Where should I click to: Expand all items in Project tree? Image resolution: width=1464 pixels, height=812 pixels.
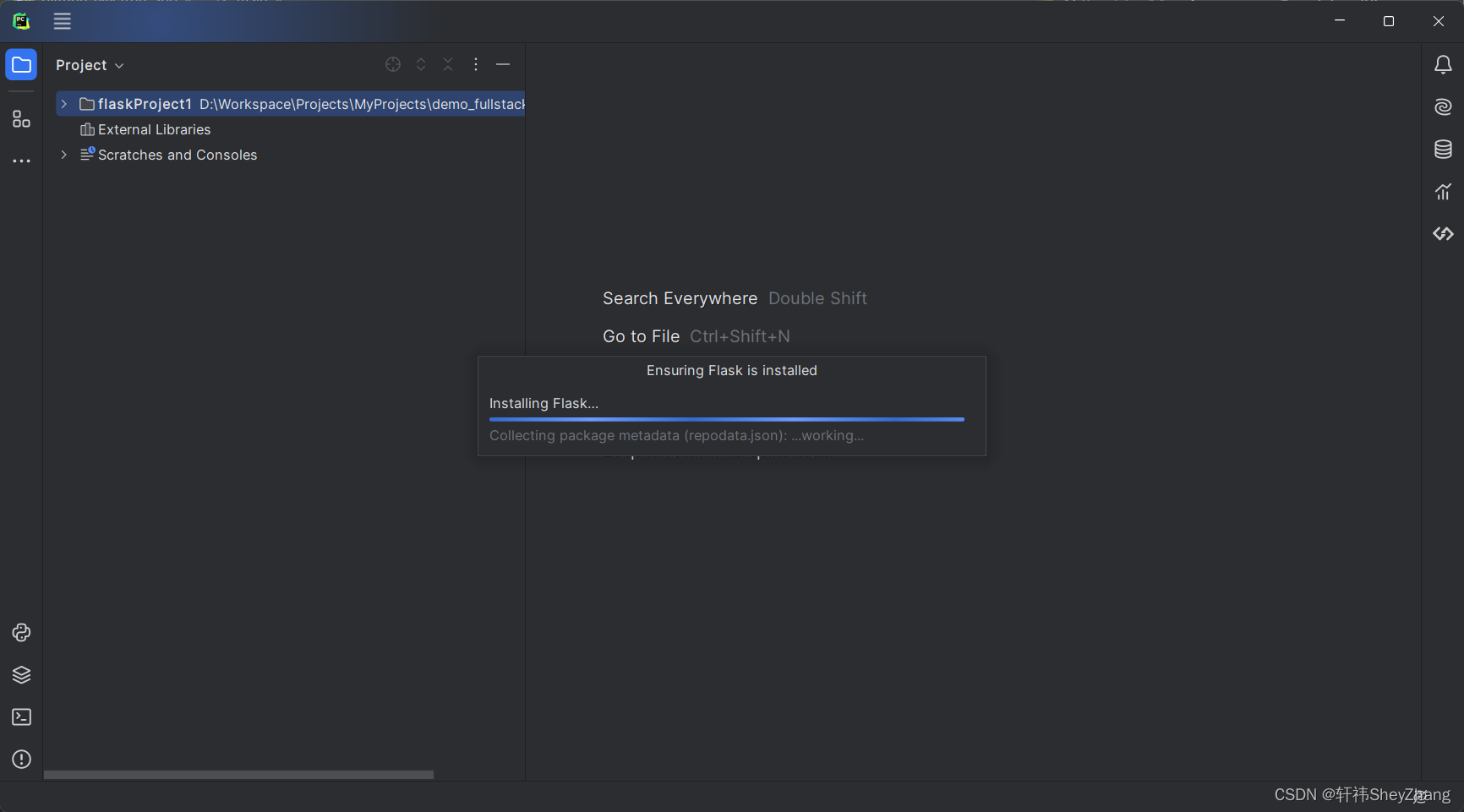pyautogui.click(x=421, y=65)
